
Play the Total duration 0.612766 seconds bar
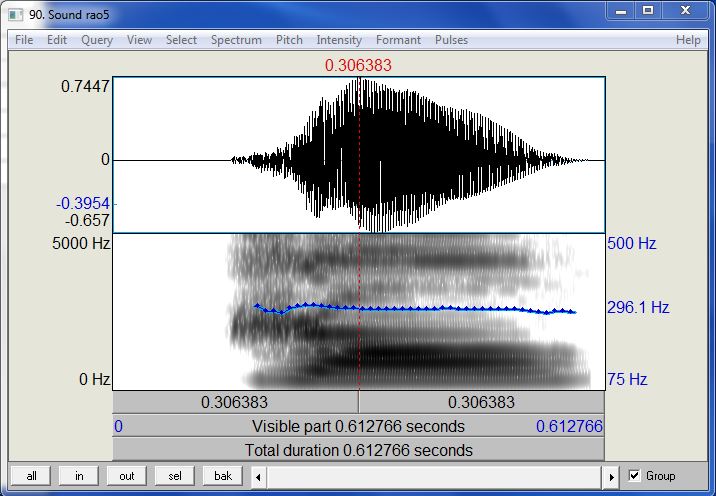point(358,450)
